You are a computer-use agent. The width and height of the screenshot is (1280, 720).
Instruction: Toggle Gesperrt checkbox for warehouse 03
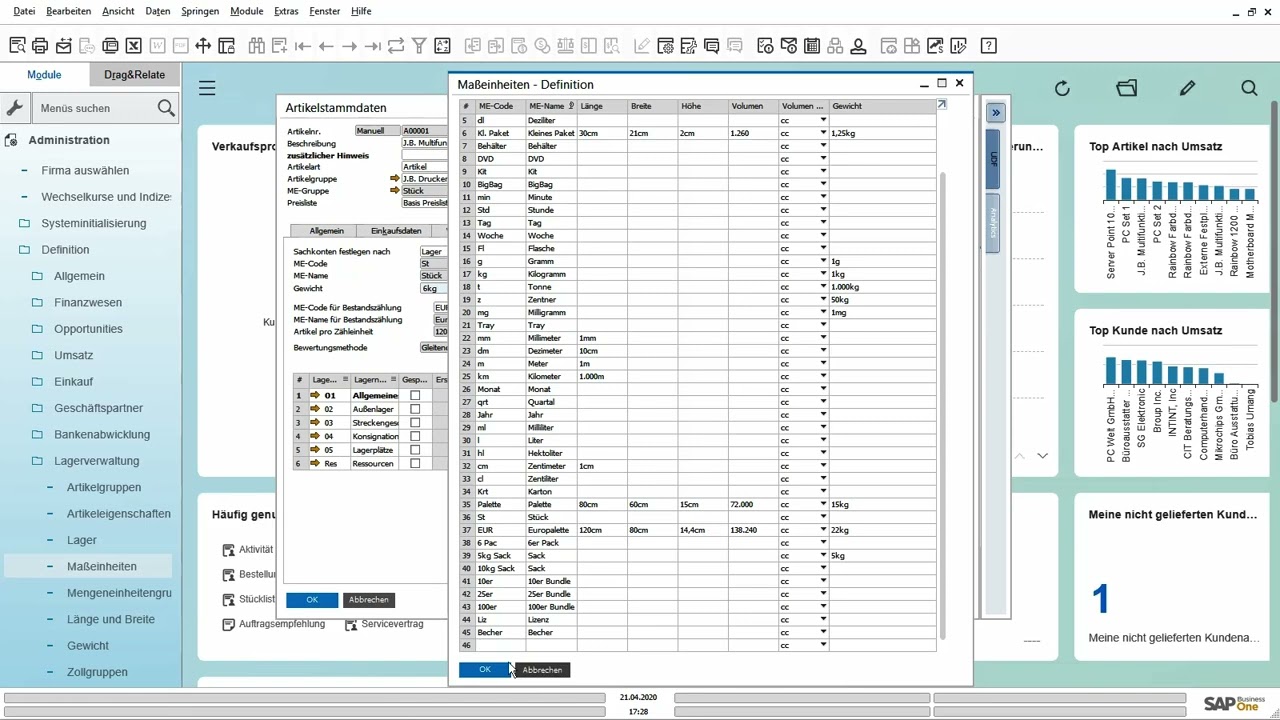coord(415,423)
